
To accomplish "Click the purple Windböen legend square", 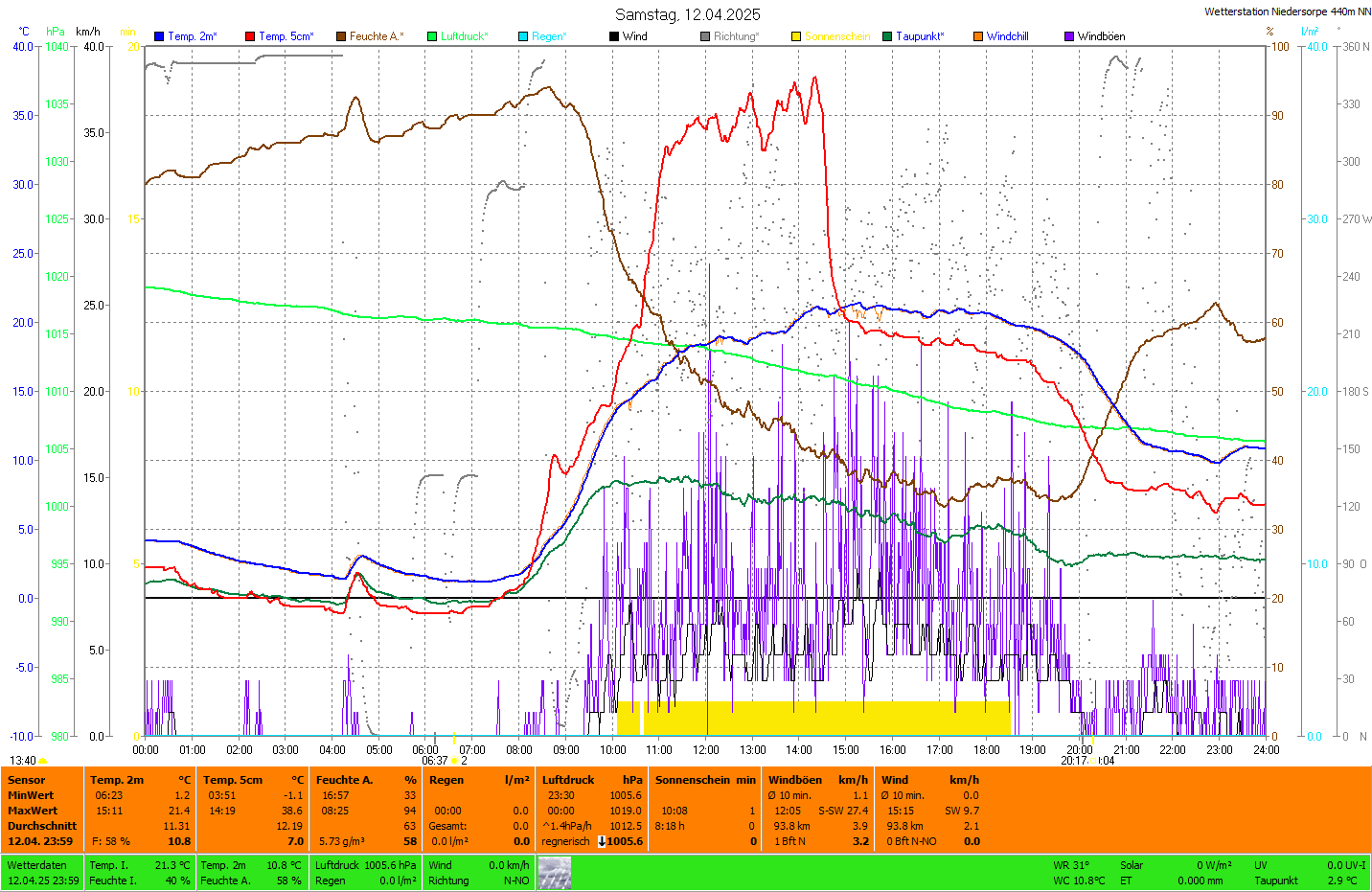I will (1069, 36).
